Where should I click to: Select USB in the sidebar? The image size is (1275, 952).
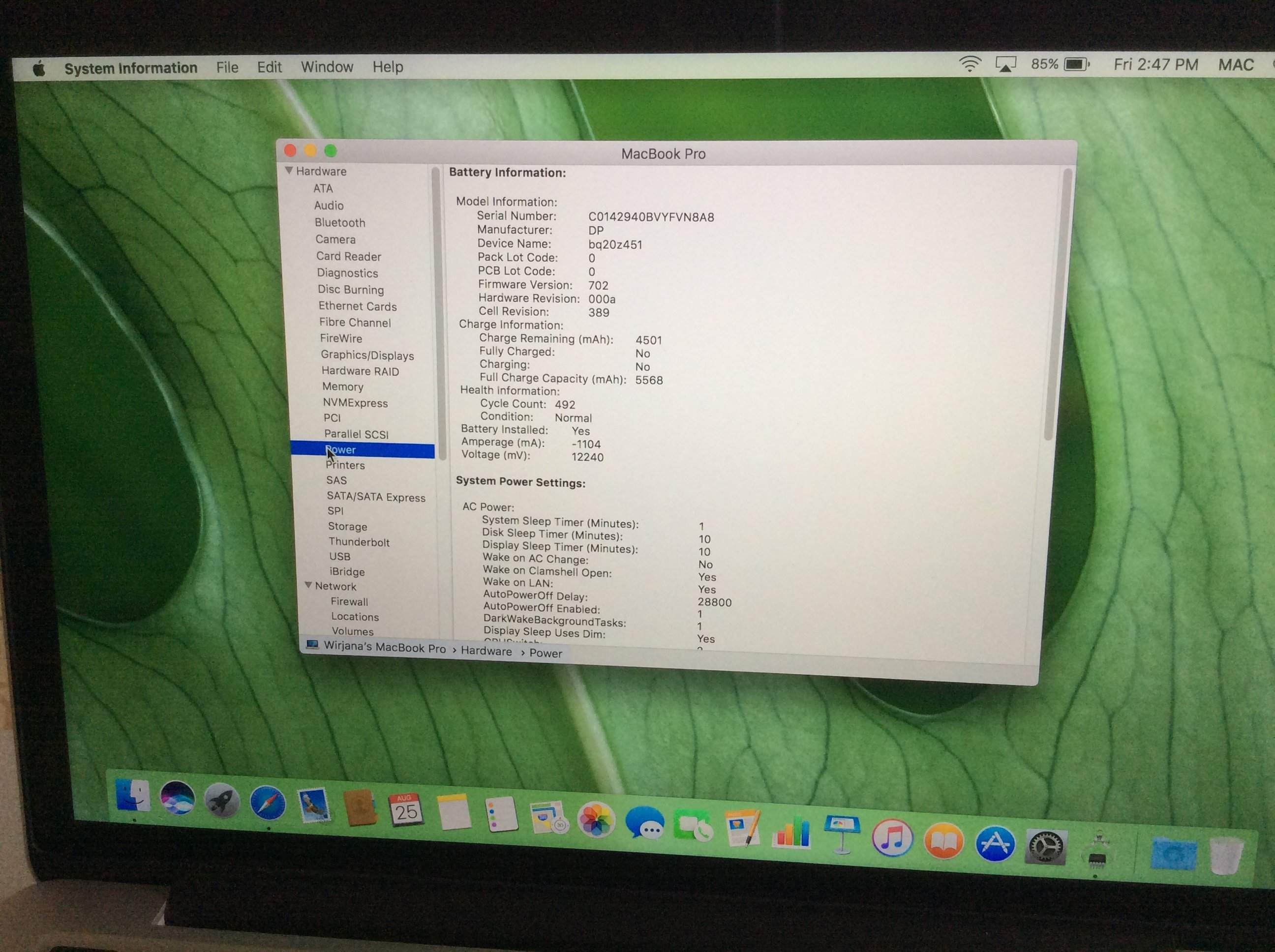339,557
